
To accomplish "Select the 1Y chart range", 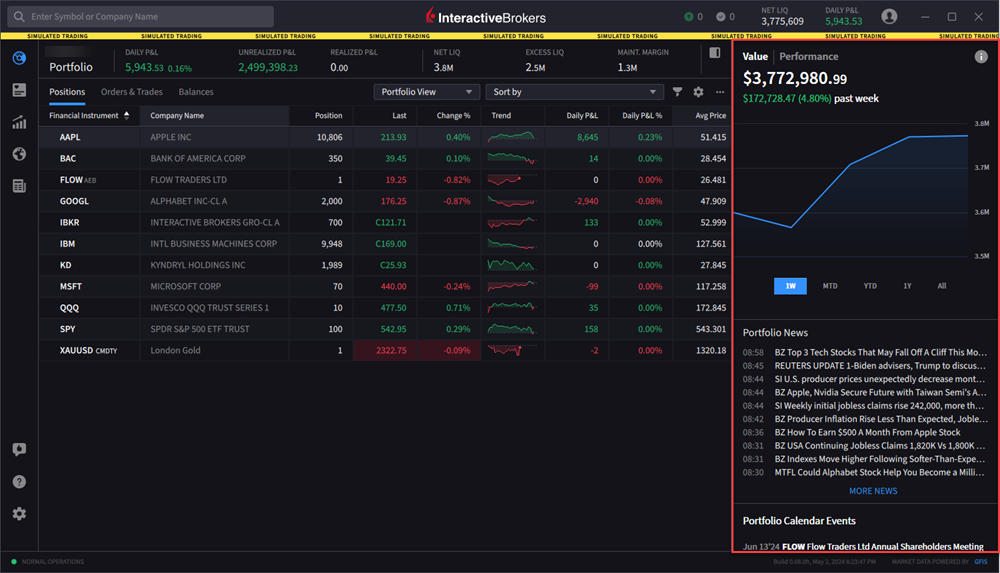I will click(907, 286).
